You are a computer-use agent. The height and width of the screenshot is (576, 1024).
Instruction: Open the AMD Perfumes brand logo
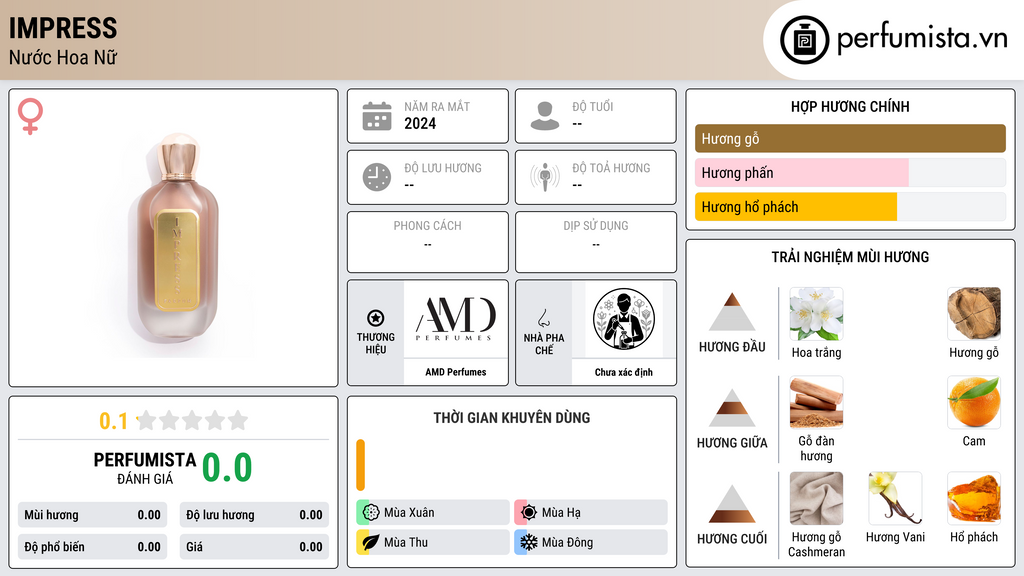pyautogui.click(x=456, y=319)
